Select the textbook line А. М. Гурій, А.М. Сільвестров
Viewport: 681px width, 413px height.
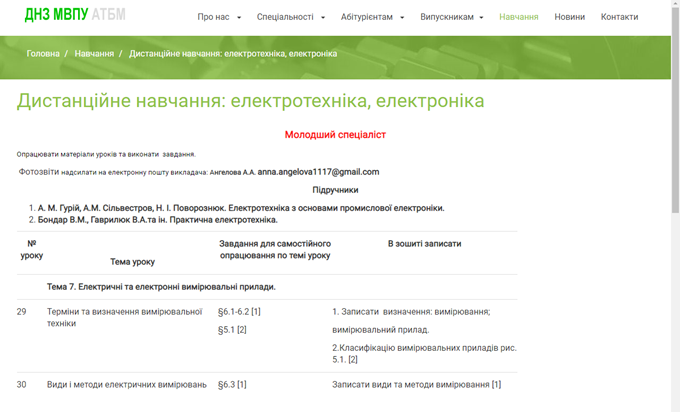click(x=241, y=208)
